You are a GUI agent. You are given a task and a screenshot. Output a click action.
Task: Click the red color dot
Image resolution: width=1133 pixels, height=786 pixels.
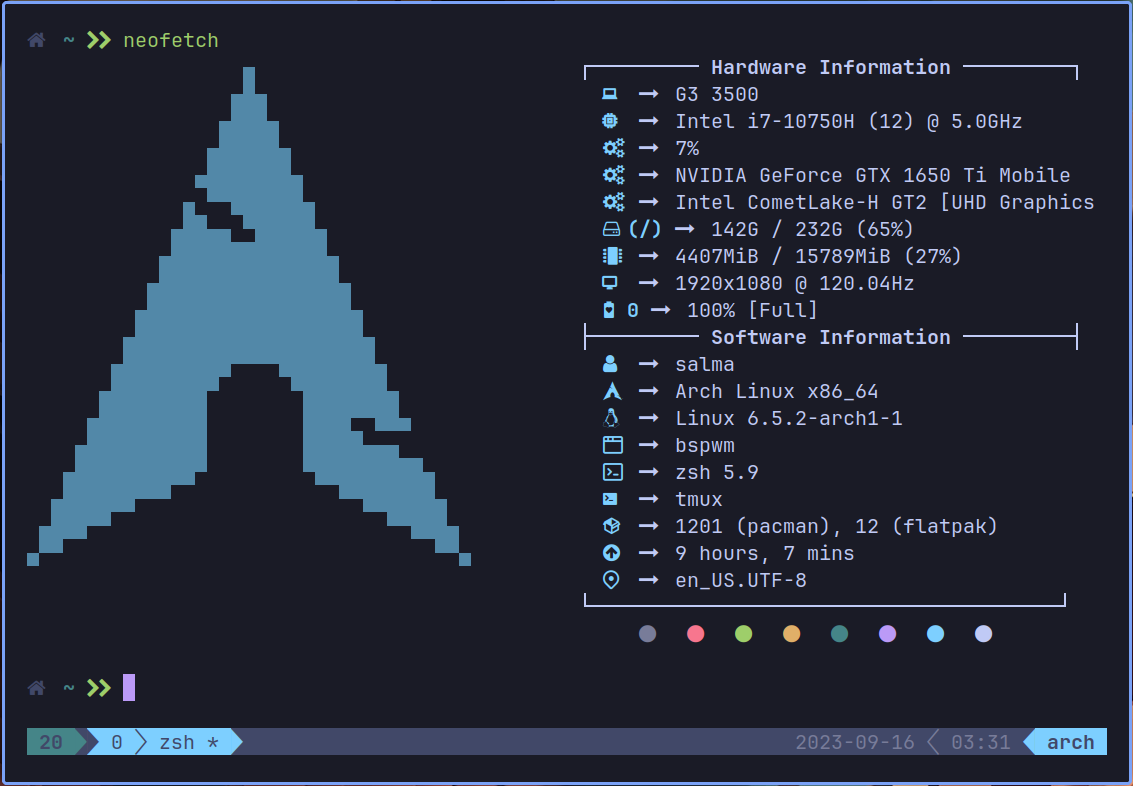695,634
